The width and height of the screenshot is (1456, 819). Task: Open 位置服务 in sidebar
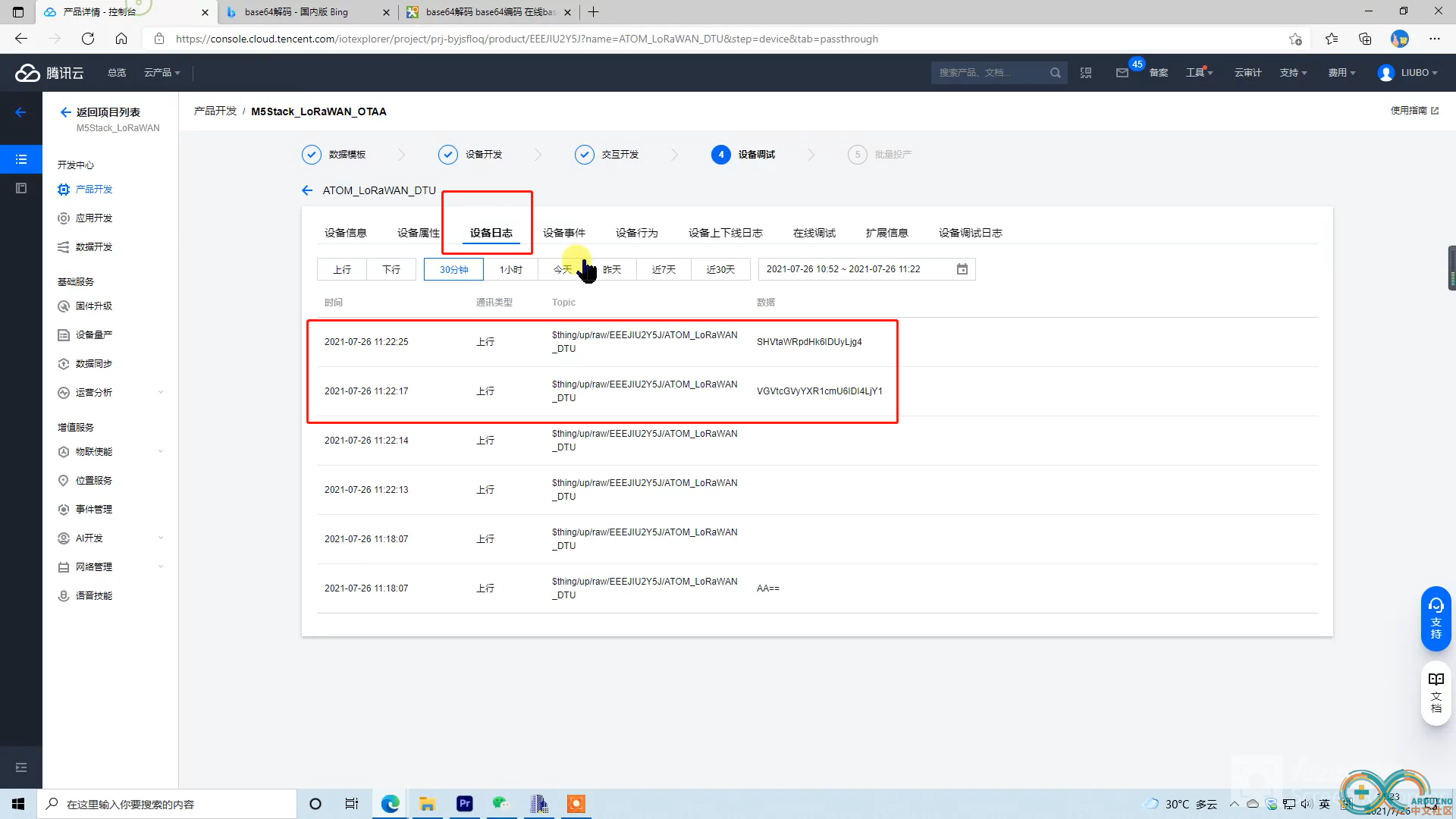(x=94, y=481)
